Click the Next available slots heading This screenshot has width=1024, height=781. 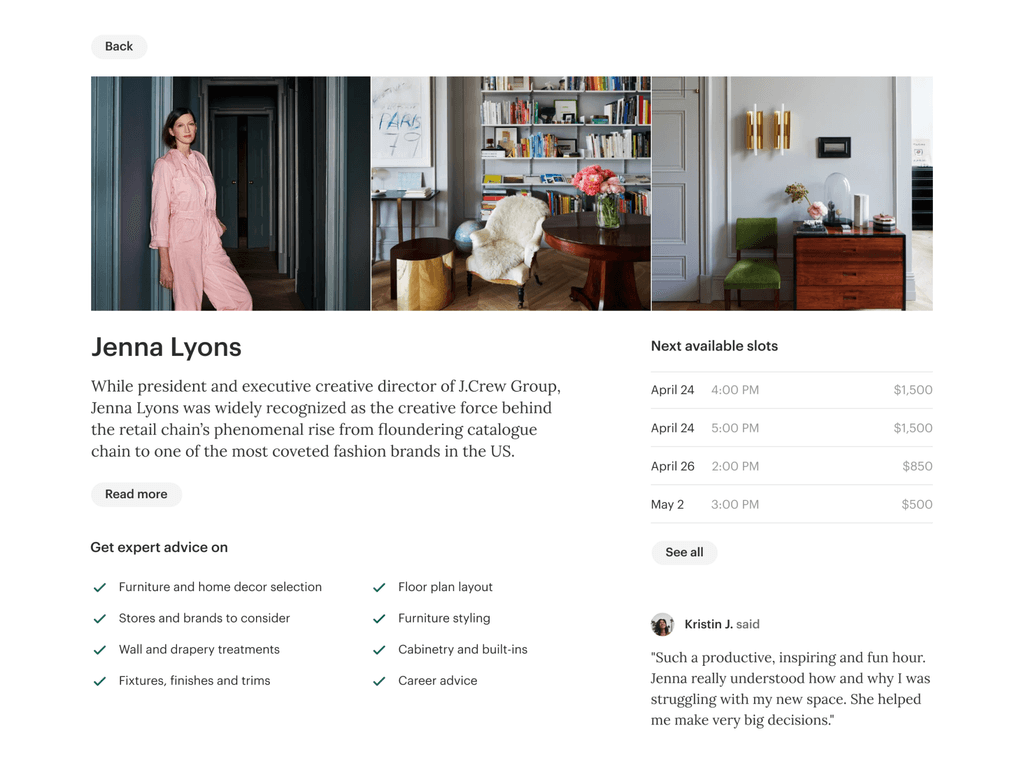click(714, 346)
